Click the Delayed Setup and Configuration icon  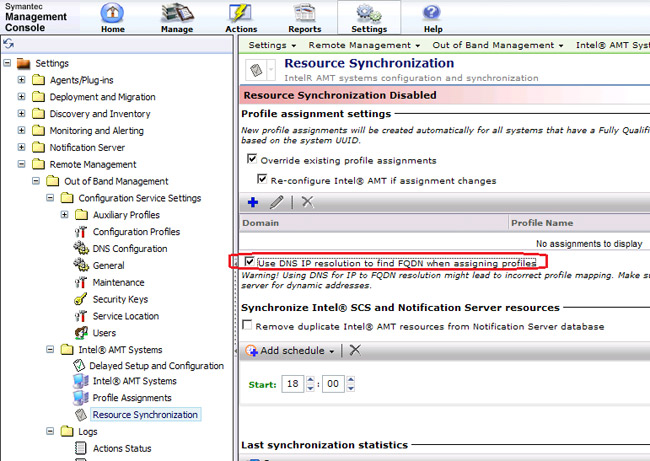click(x=79, y=365)
